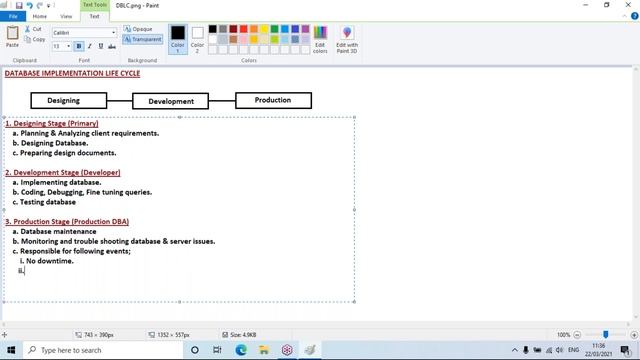640x360 pixels.
Task: Switch to the View ribbon tab
Action: click(x=66, y=16)
